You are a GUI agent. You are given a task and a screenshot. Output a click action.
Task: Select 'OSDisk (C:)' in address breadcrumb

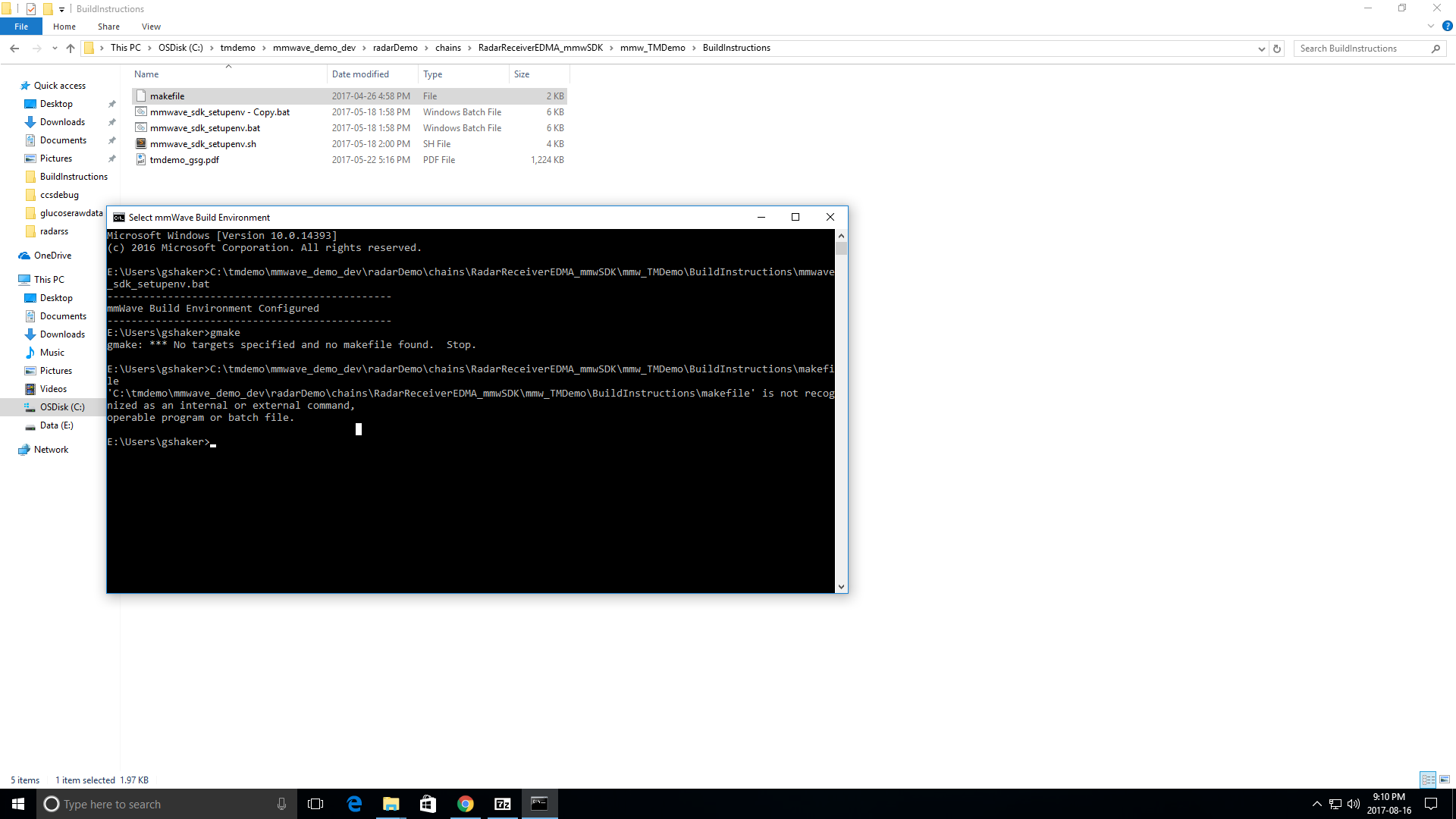click(180, 48)
